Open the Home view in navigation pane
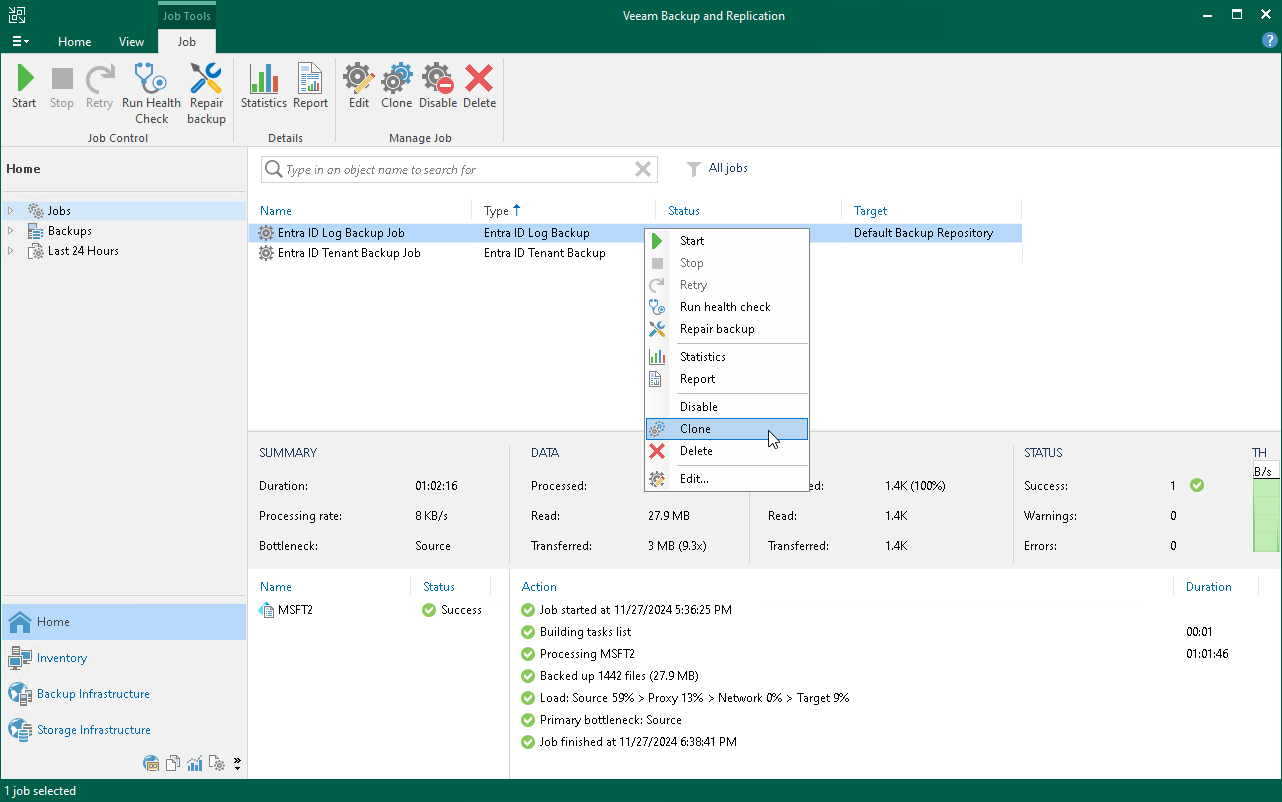This screenshot has height=802, width=1282. (x=123, y=622)
